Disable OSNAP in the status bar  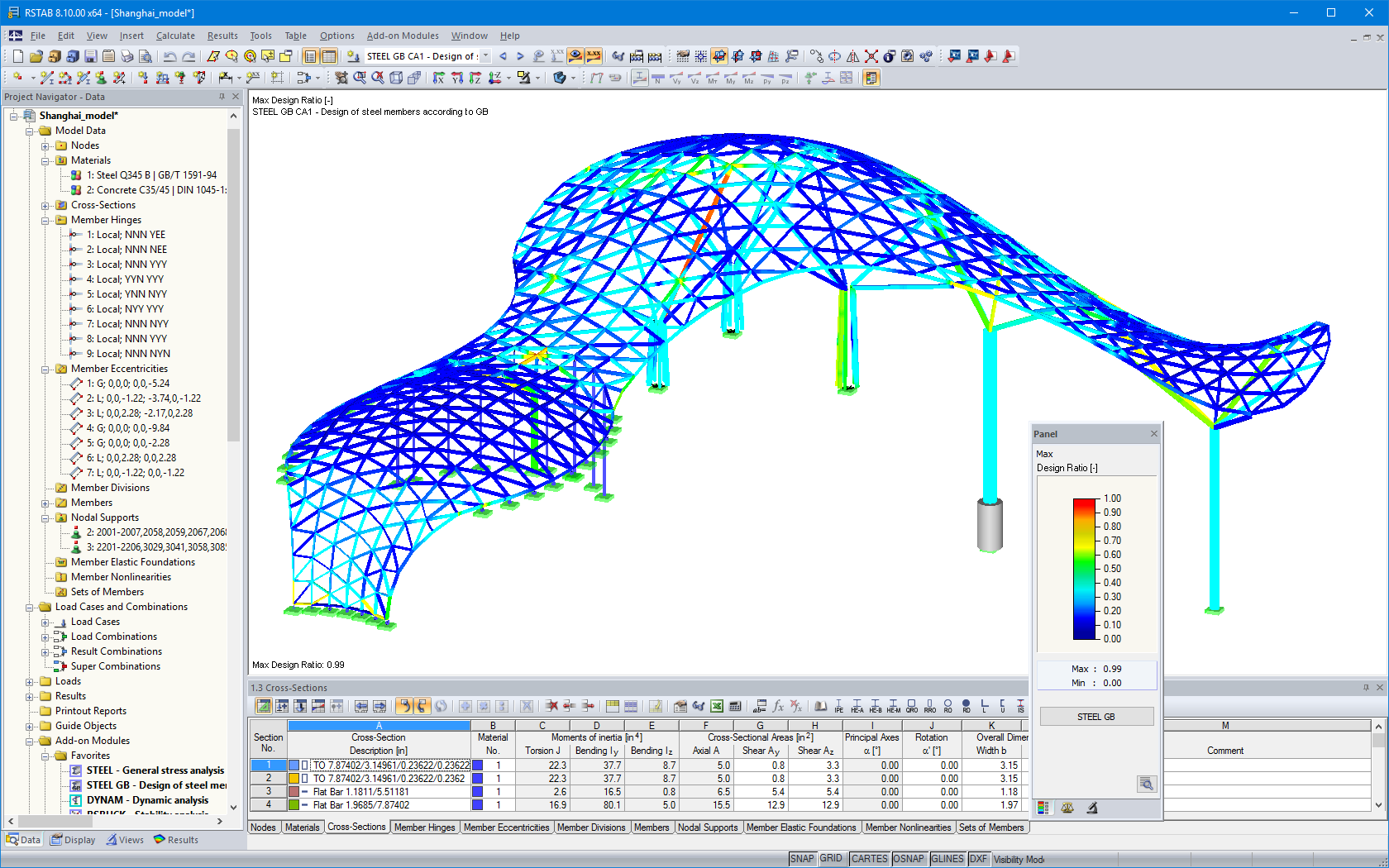pos(909,859)
